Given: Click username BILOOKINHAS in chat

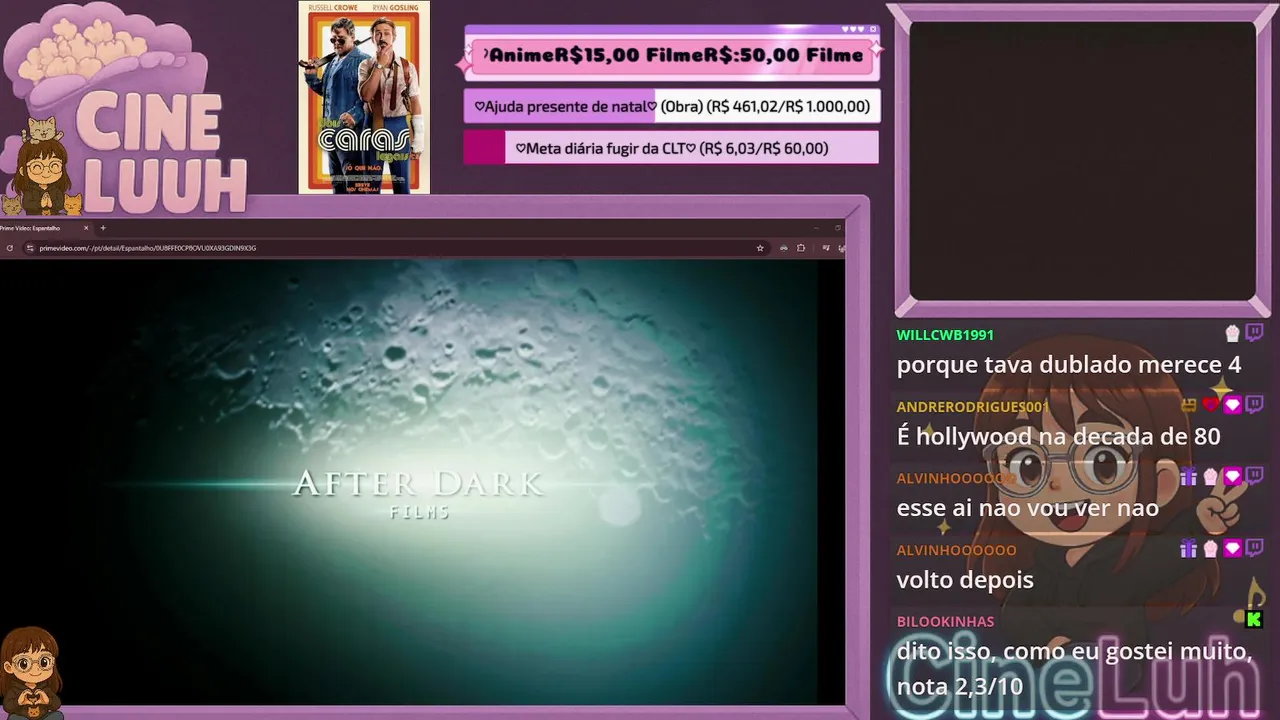Looking at the screenshot, I should point(945,621).
